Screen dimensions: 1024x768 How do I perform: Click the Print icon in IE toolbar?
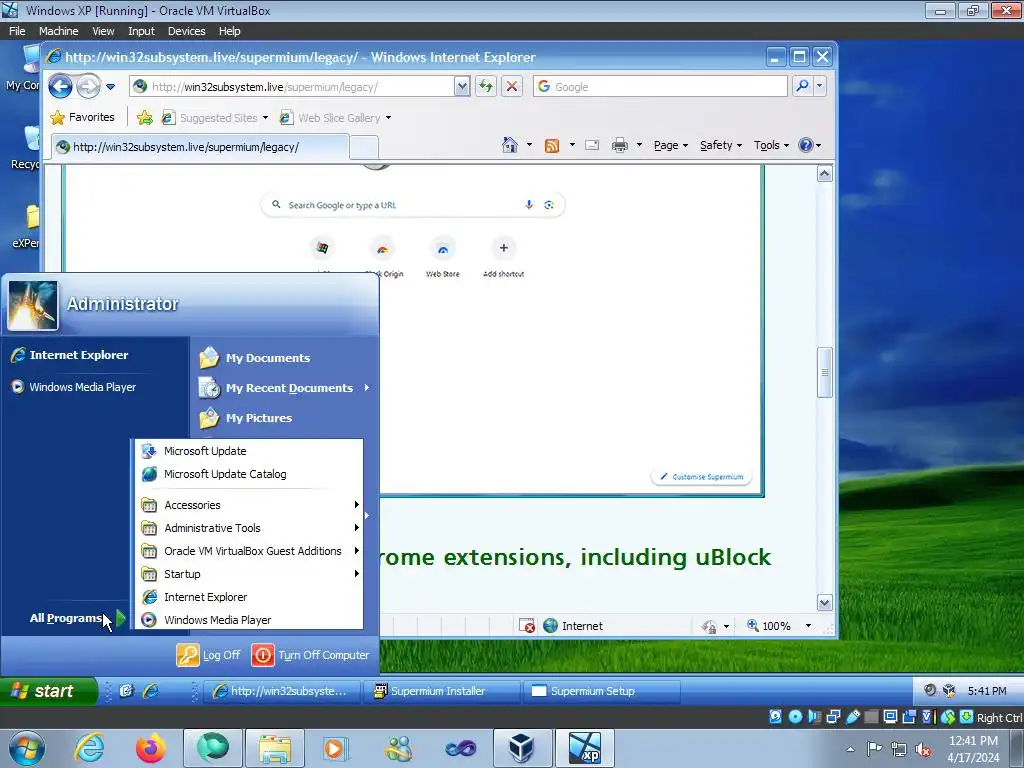[619, 145]
